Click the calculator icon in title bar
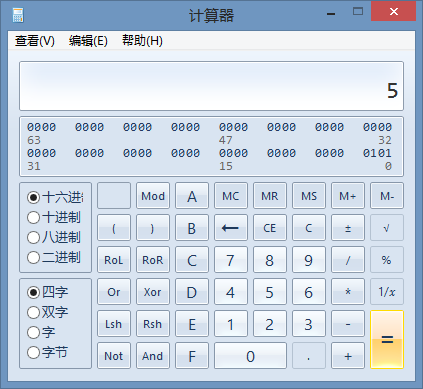Viewport: 423px width, 389px height. tap(18, 15)
